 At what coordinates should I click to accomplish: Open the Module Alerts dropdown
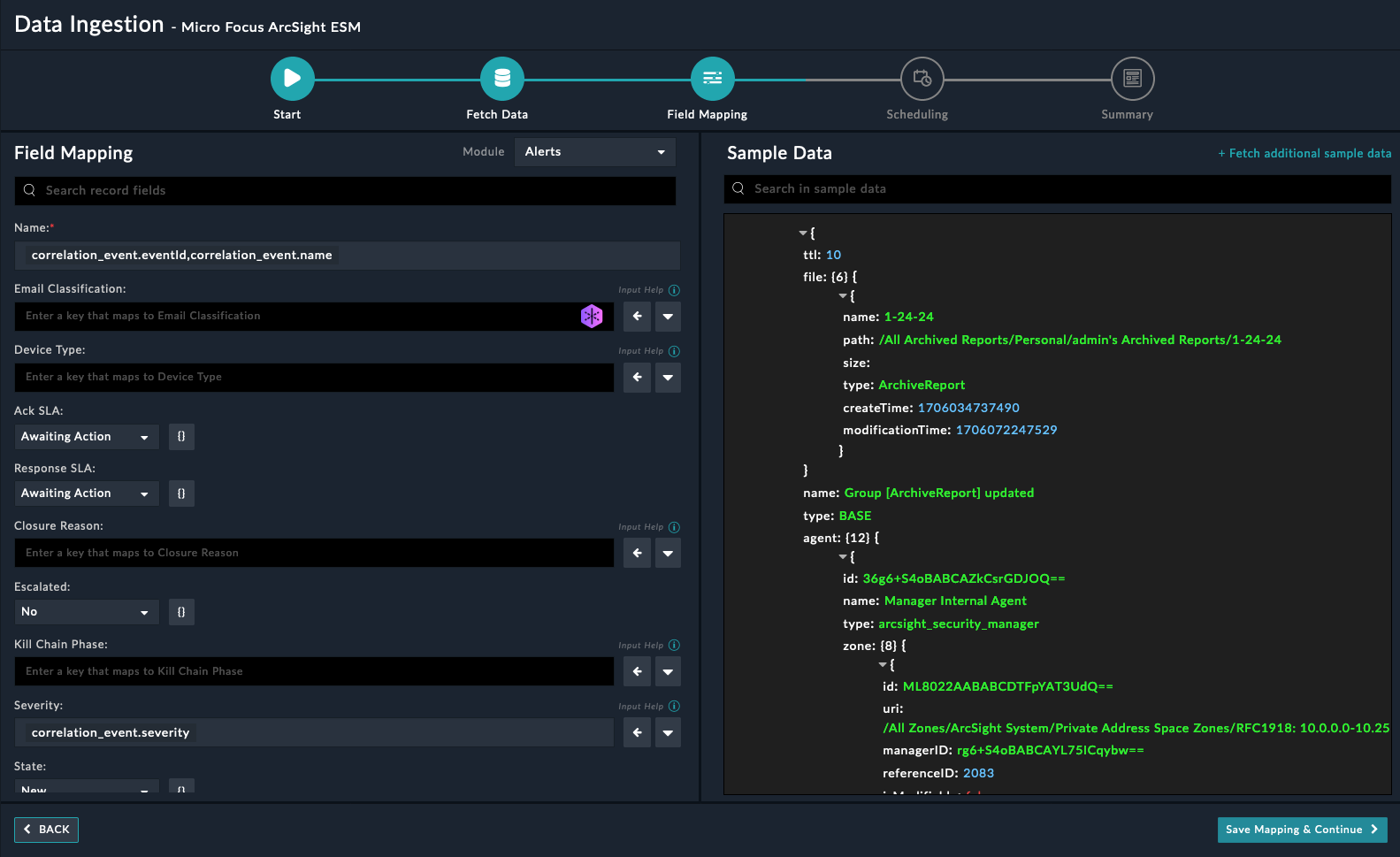594,152
